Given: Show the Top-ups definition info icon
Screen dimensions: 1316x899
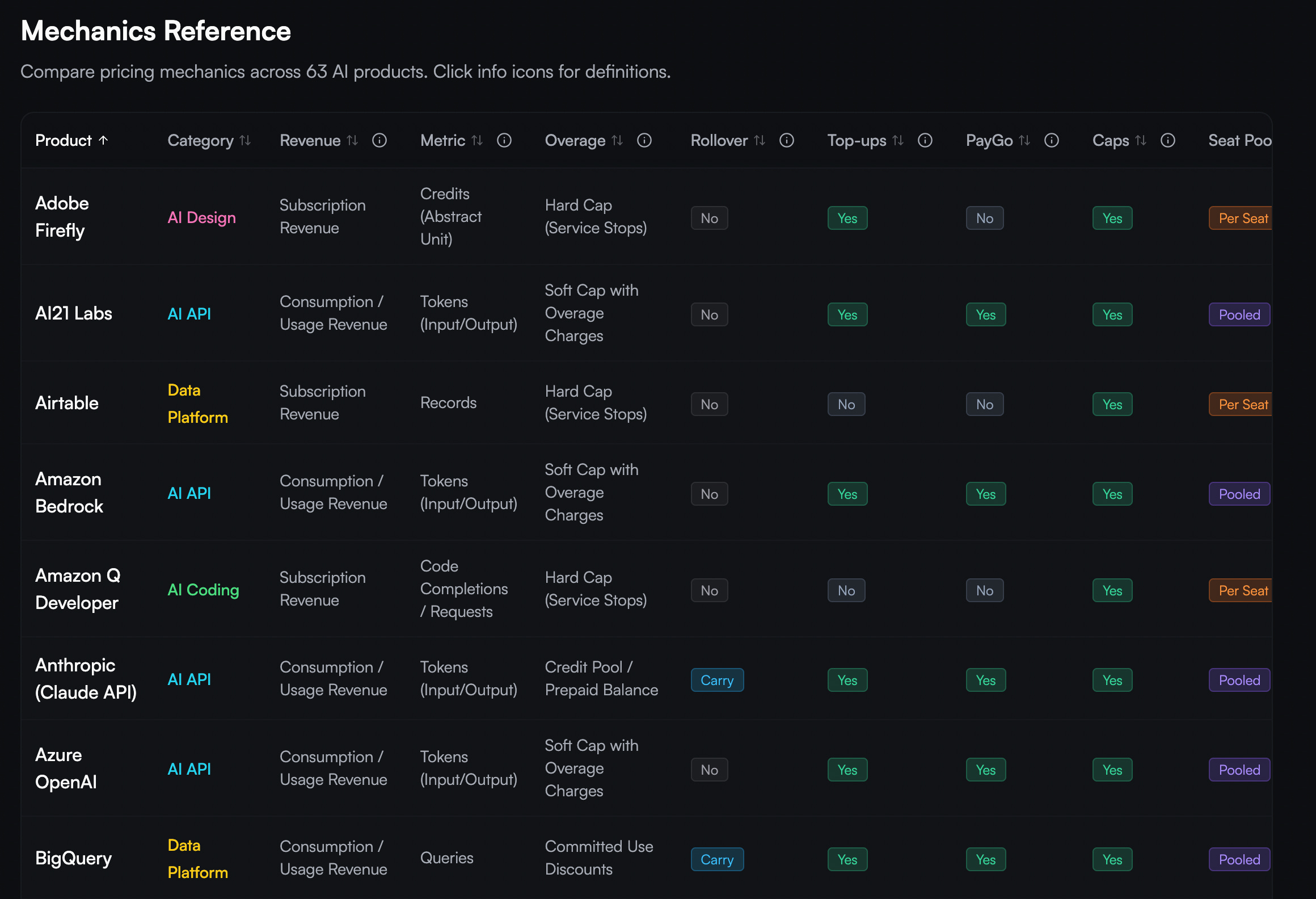Looking at the screenshot, I should (x=925, y=140).
